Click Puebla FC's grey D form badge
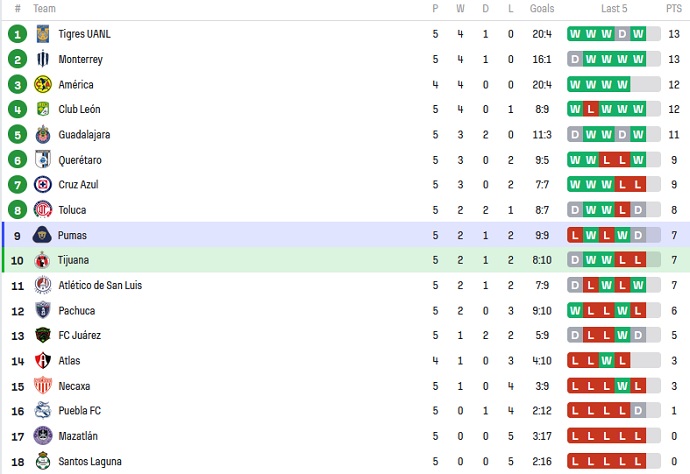 click(638, 411)
